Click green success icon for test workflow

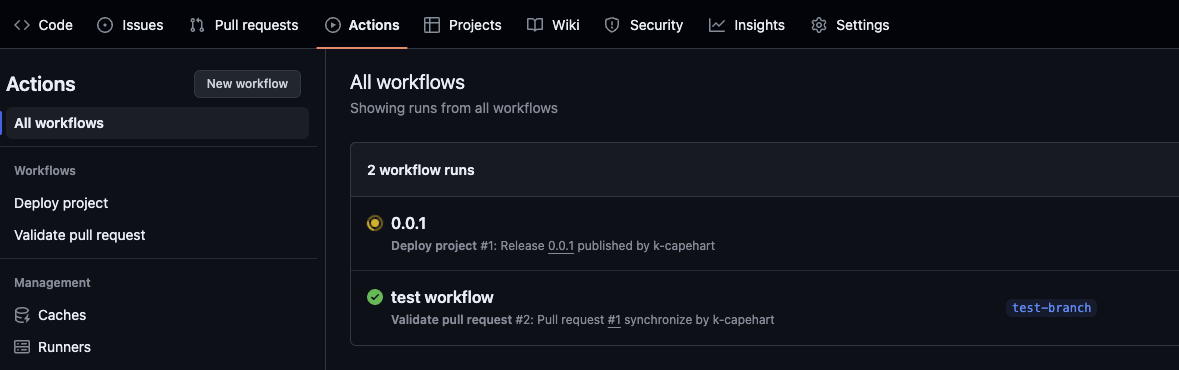point(374,297)
